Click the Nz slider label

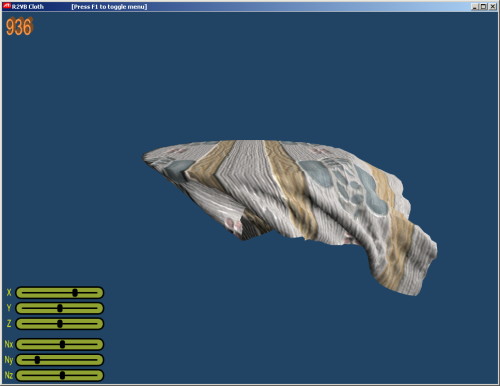click(9, 375)
